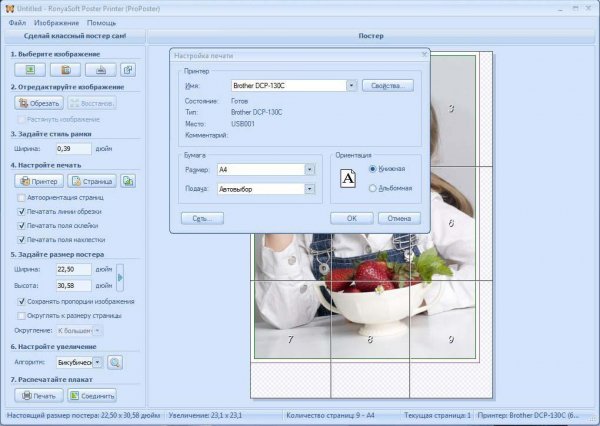Click the frame Ширина 0,39 input field
Image resolution: width=600 pixels, height=426 pixels.
pyautogui.click(x=74, y=148)
